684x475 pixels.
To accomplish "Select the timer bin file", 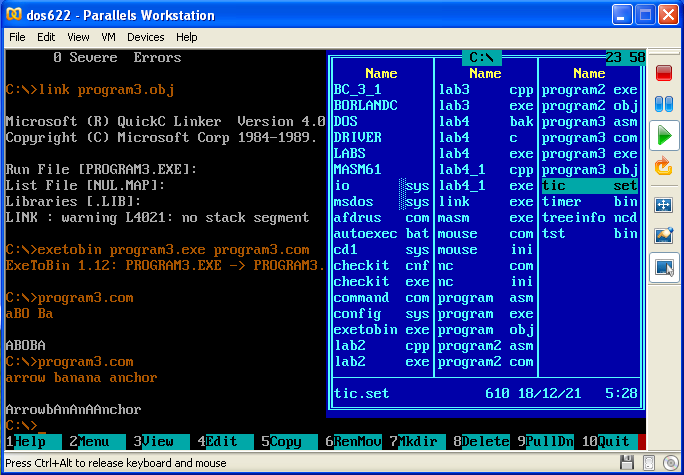I will coord(590,202).
